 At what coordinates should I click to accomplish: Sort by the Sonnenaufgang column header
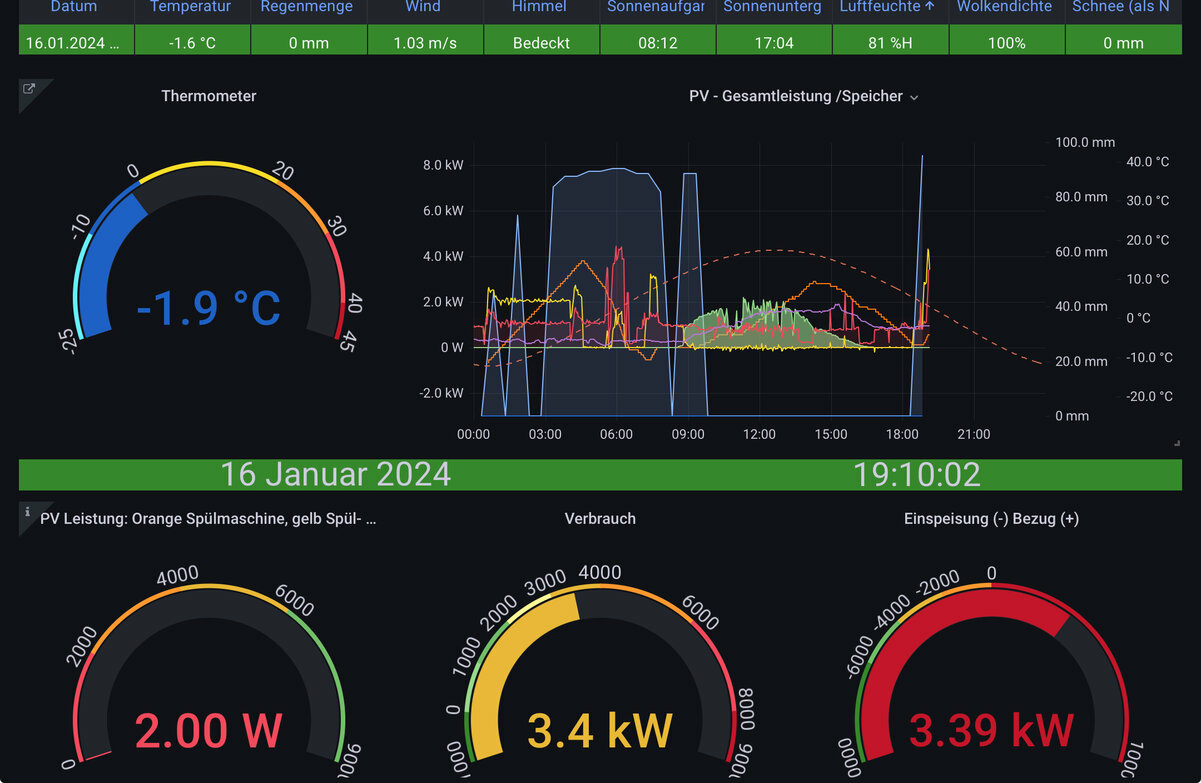[656, 7]
